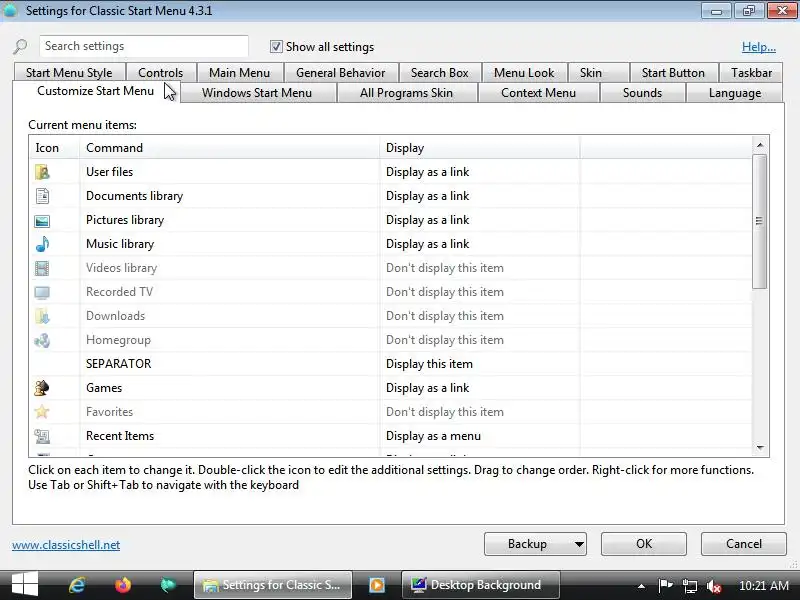The height and width of the screenshot is (600, 800).
Task: Switch to the Search Box tab
Action: point(439,73)
